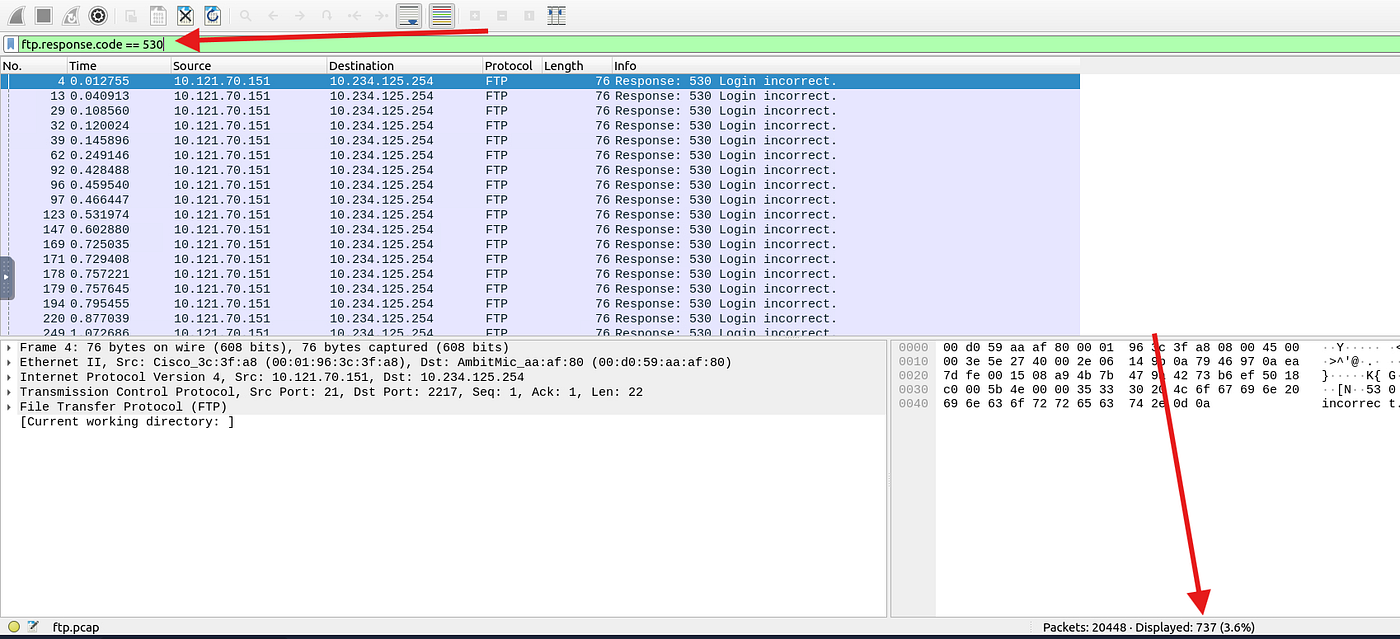The height and width of the screenshot is (639, 1400).
Task: Go back in packet history
Action: click(x=272, y=15)
